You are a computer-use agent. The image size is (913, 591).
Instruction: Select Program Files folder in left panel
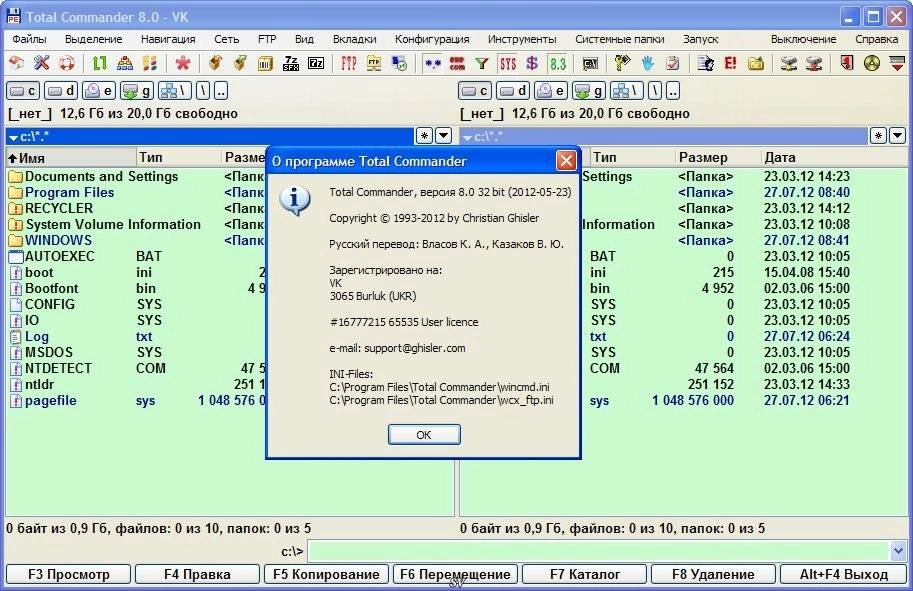[70, 192]
